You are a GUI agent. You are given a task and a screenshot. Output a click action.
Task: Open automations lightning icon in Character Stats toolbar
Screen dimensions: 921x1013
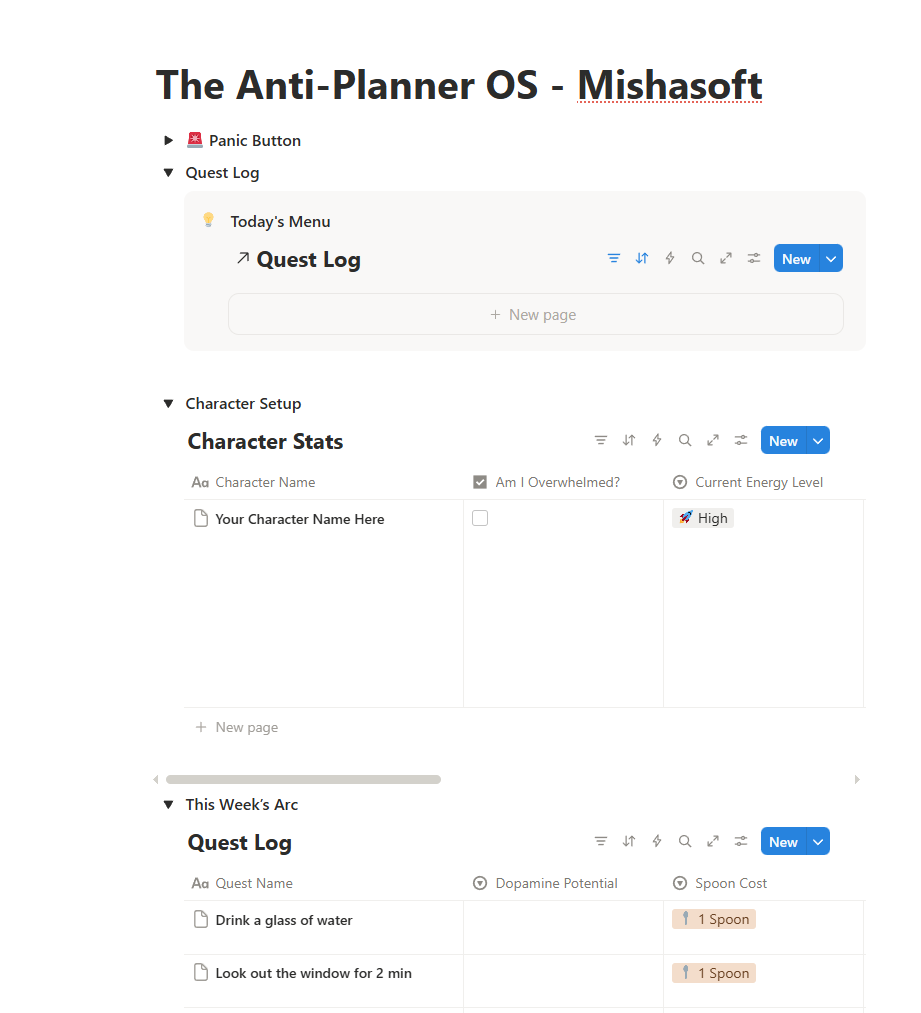[x=657, y=441]
